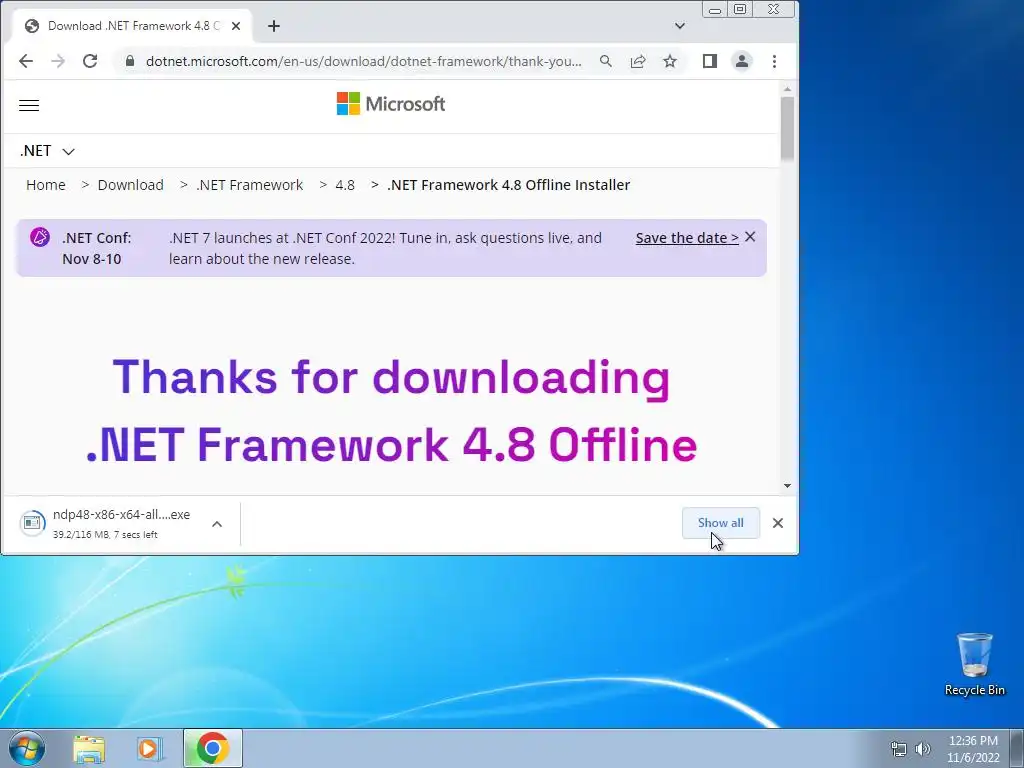Go to Home breadcrumb
The image size is (1024, 768).
[x=46, y=185]
